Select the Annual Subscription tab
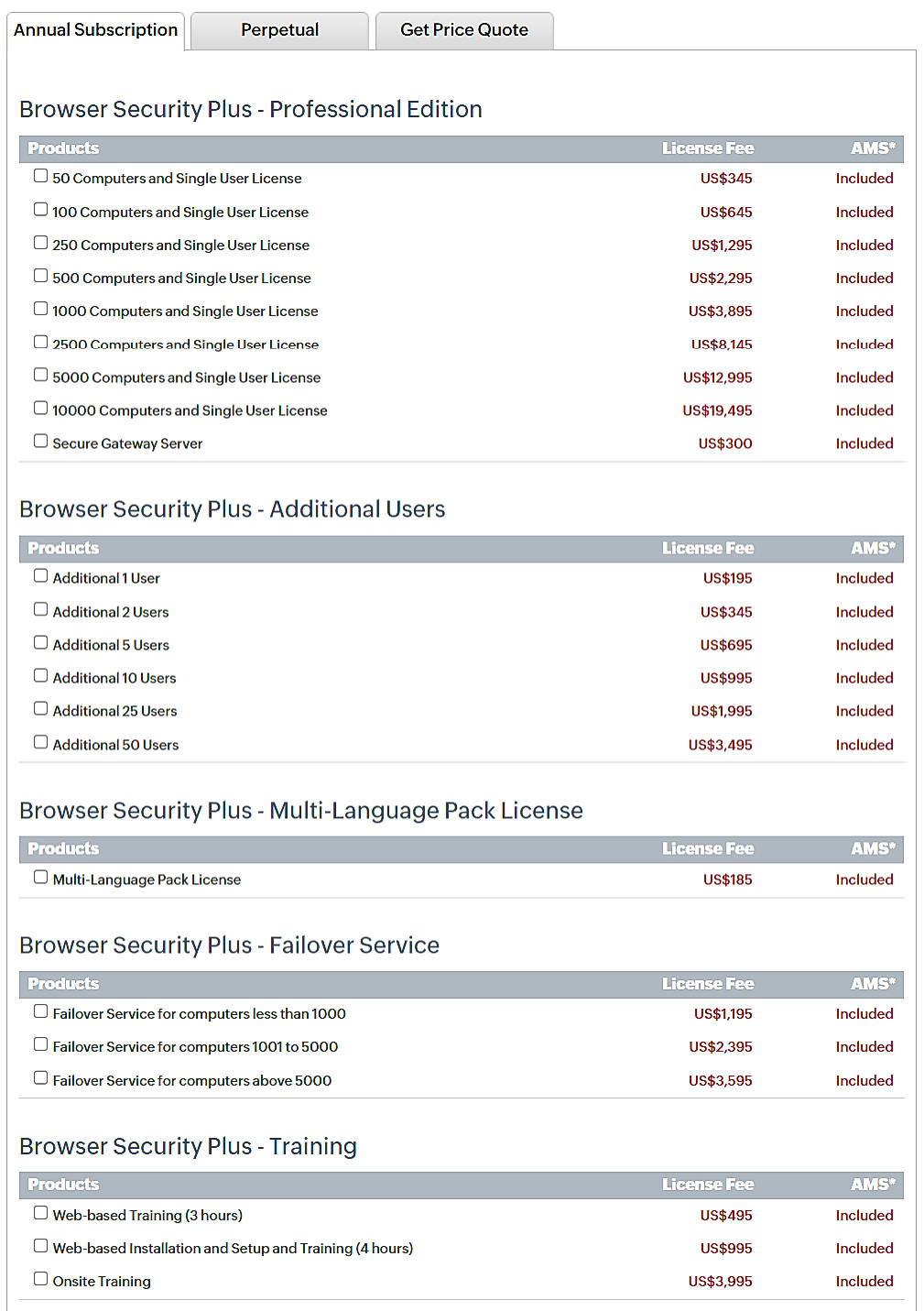Image resolution: width=924 pixels, height=1311 pixels. [95, 29]
